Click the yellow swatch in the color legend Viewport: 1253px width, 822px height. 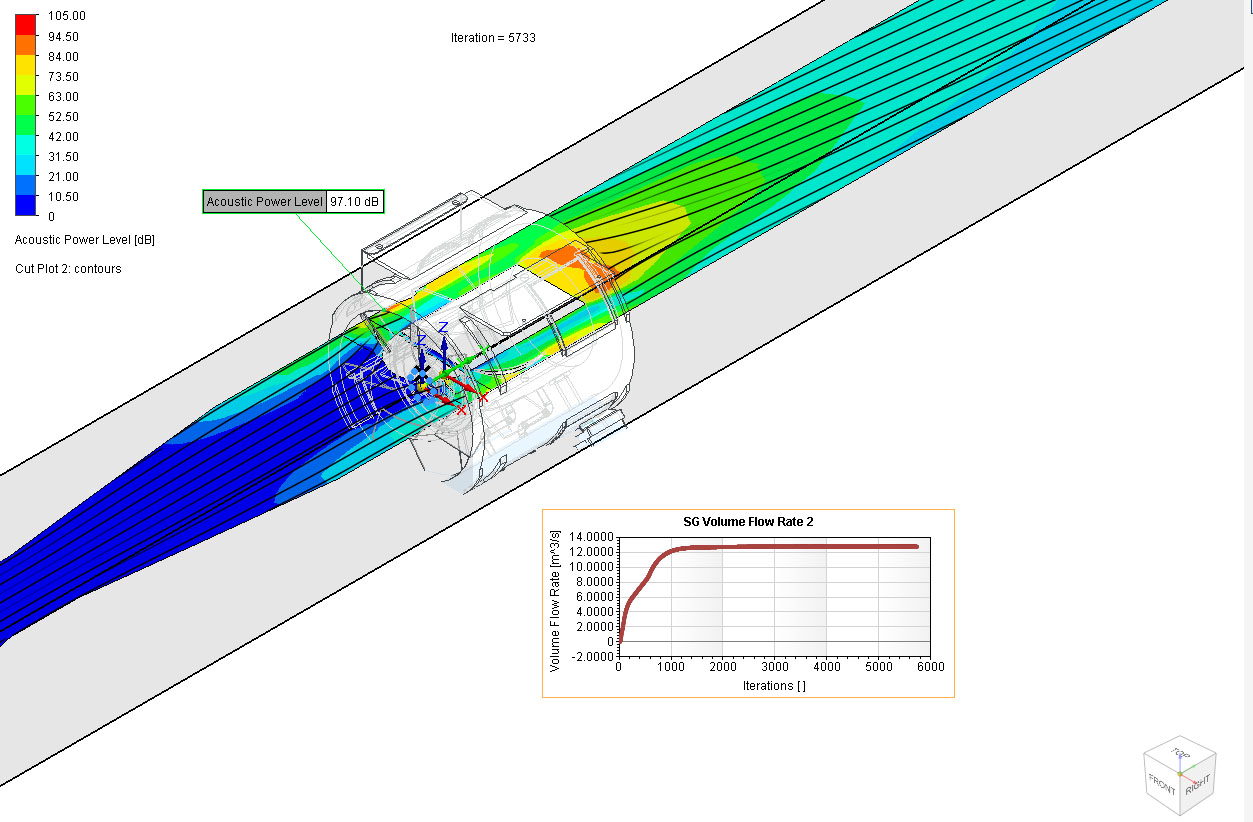(26, 66)
